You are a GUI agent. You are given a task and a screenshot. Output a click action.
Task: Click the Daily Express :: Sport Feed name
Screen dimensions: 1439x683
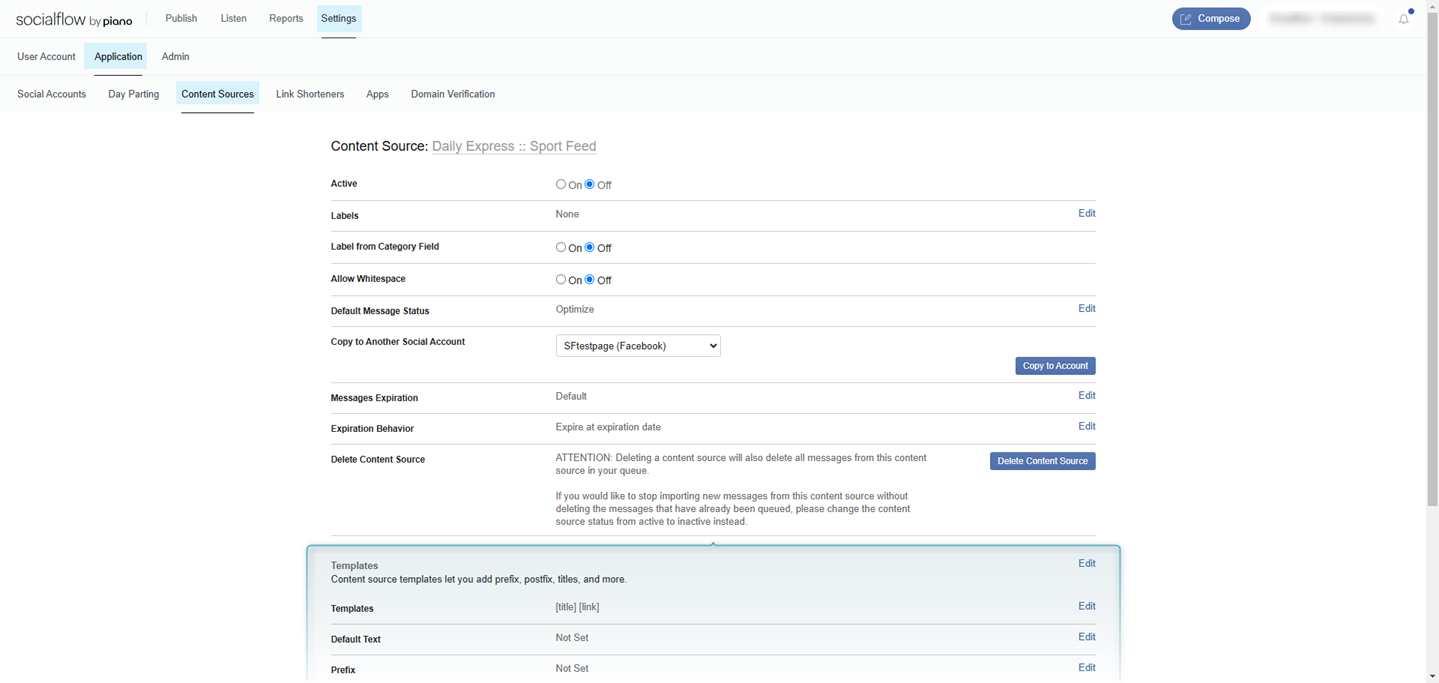tap(514, 146)
